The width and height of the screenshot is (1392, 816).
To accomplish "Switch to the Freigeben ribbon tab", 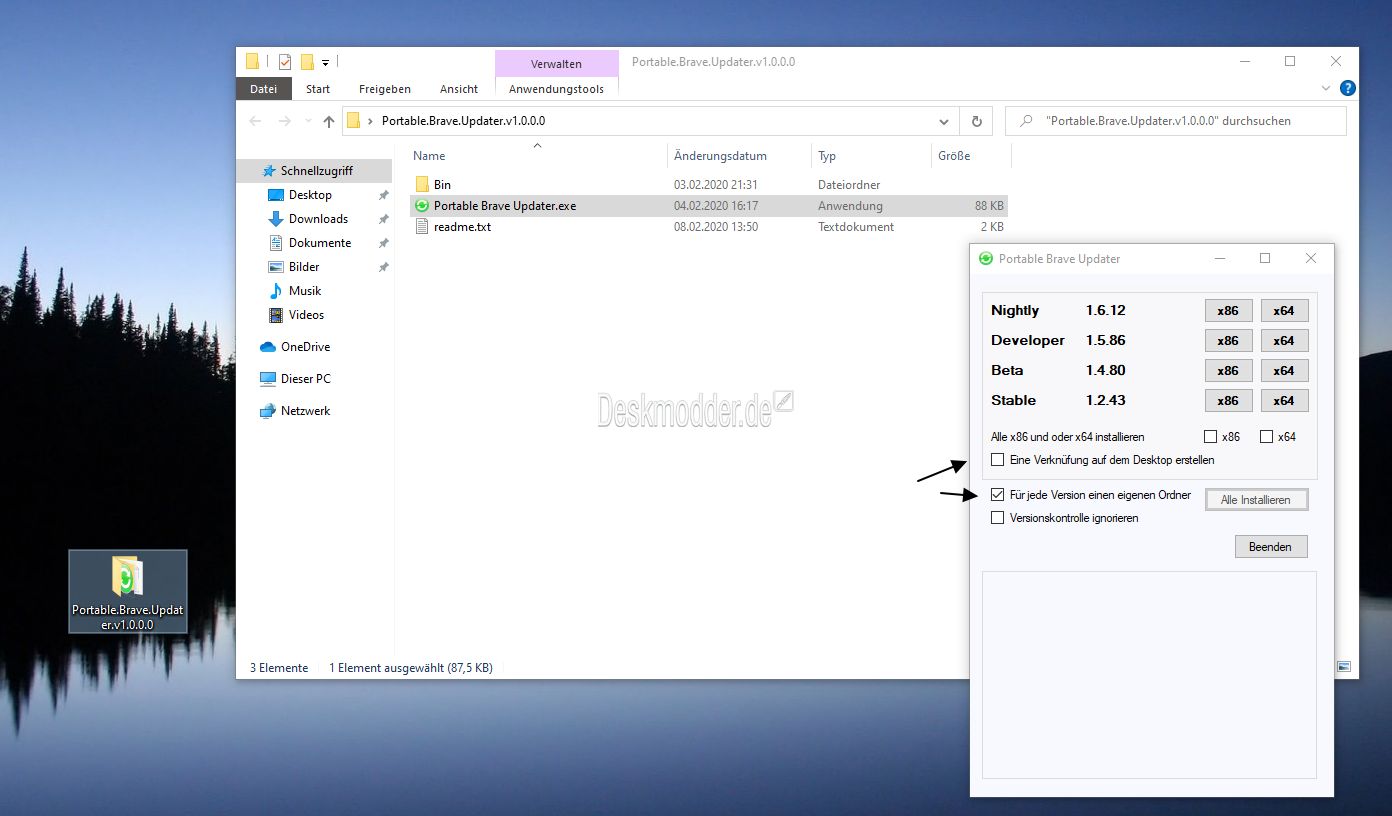I will tap(385, 89).
